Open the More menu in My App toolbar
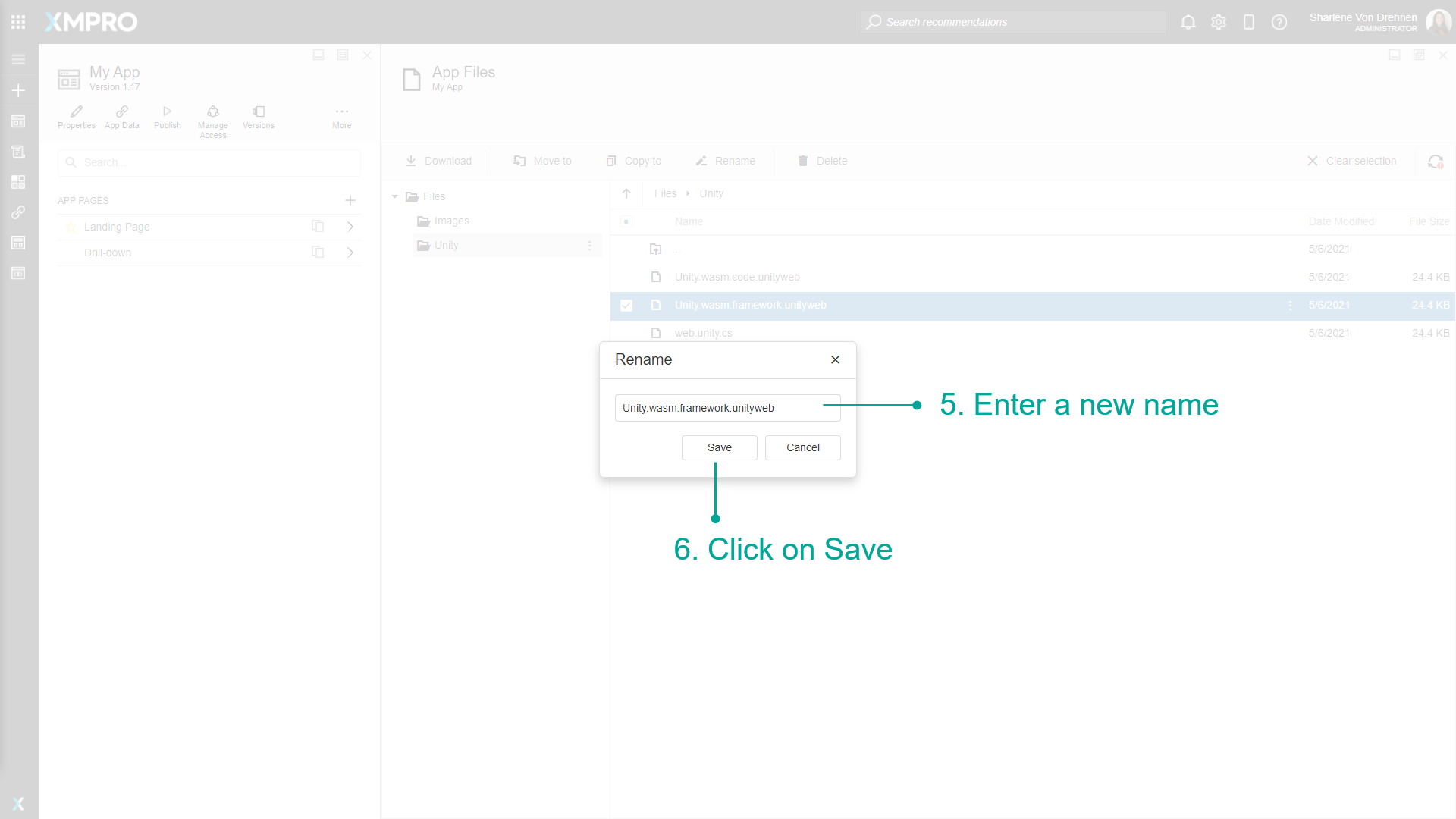Viewport: 1456px width, 819px height. [341, 115]
